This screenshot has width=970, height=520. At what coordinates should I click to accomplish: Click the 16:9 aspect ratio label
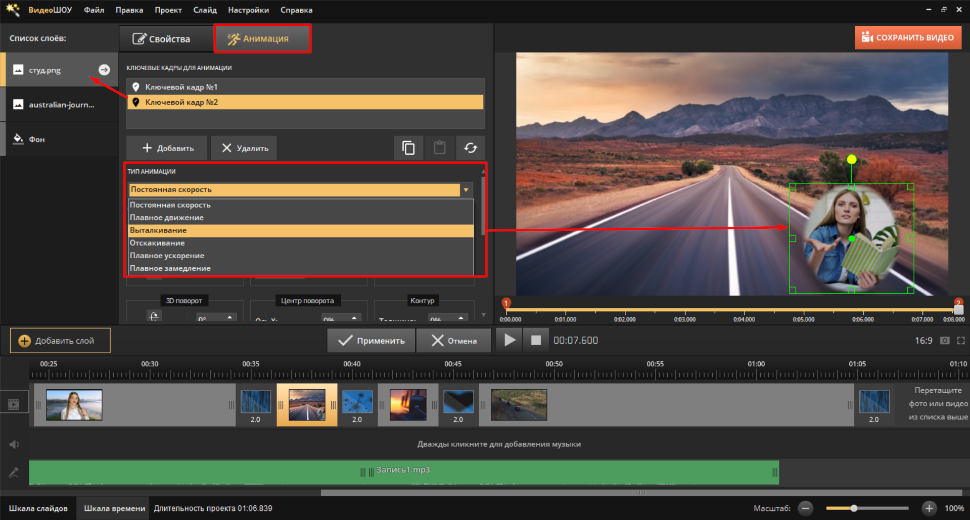[x=924, y=341]
